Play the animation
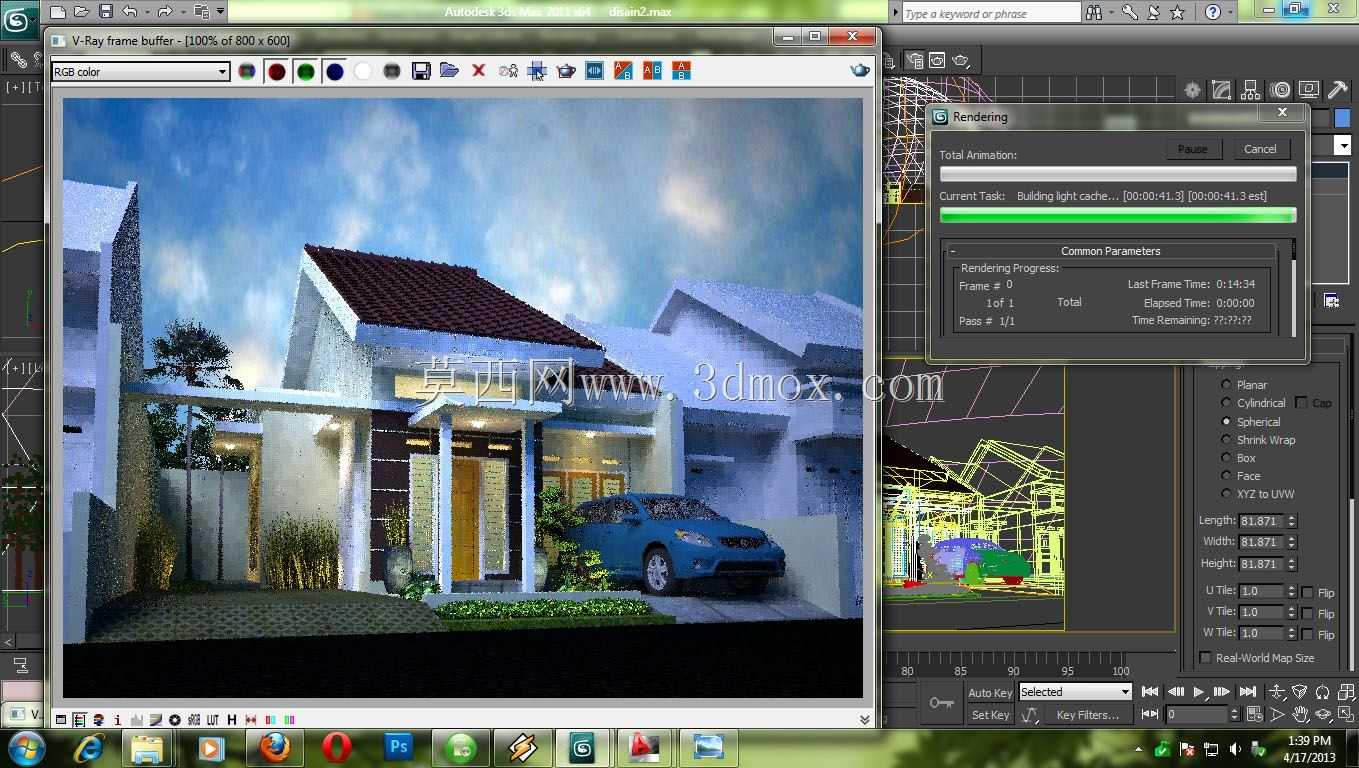The height and width of the screenshot is (768, 1359). 1199,692
